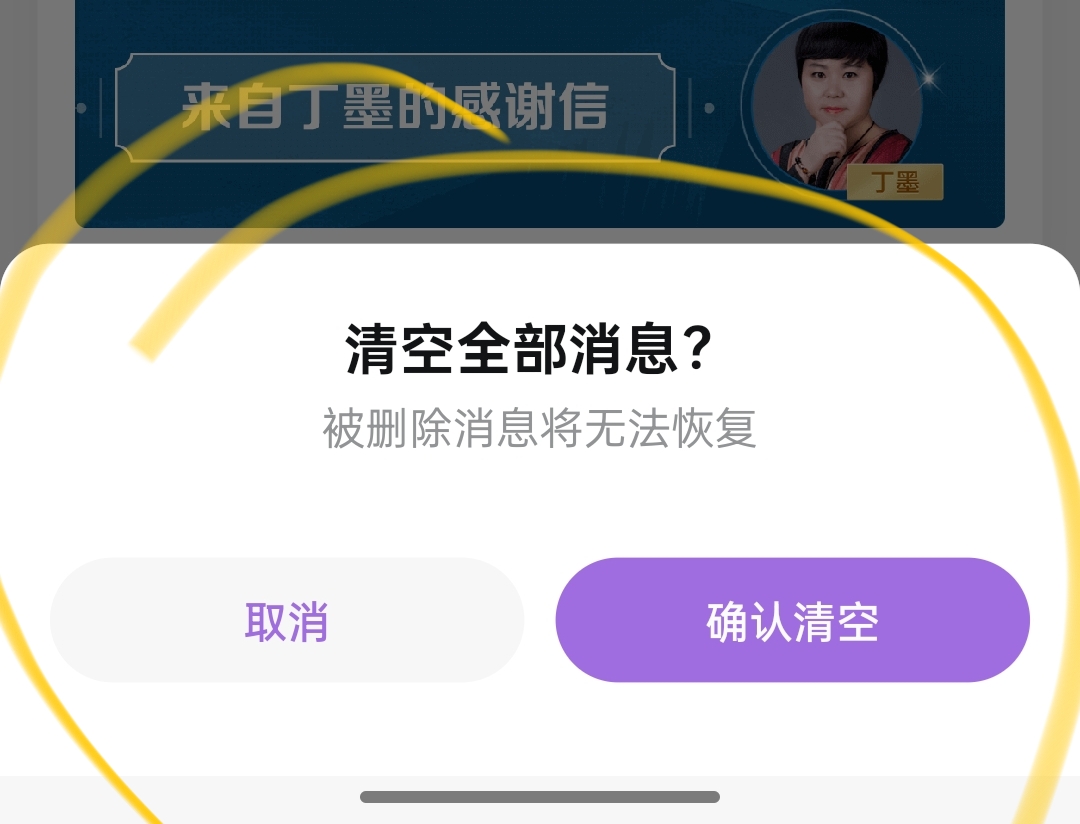Click the 被删除消息将无法恢复 warning text
This screenshot has width=1080, height=824.
pyautogui.click(x=539, y=429)
